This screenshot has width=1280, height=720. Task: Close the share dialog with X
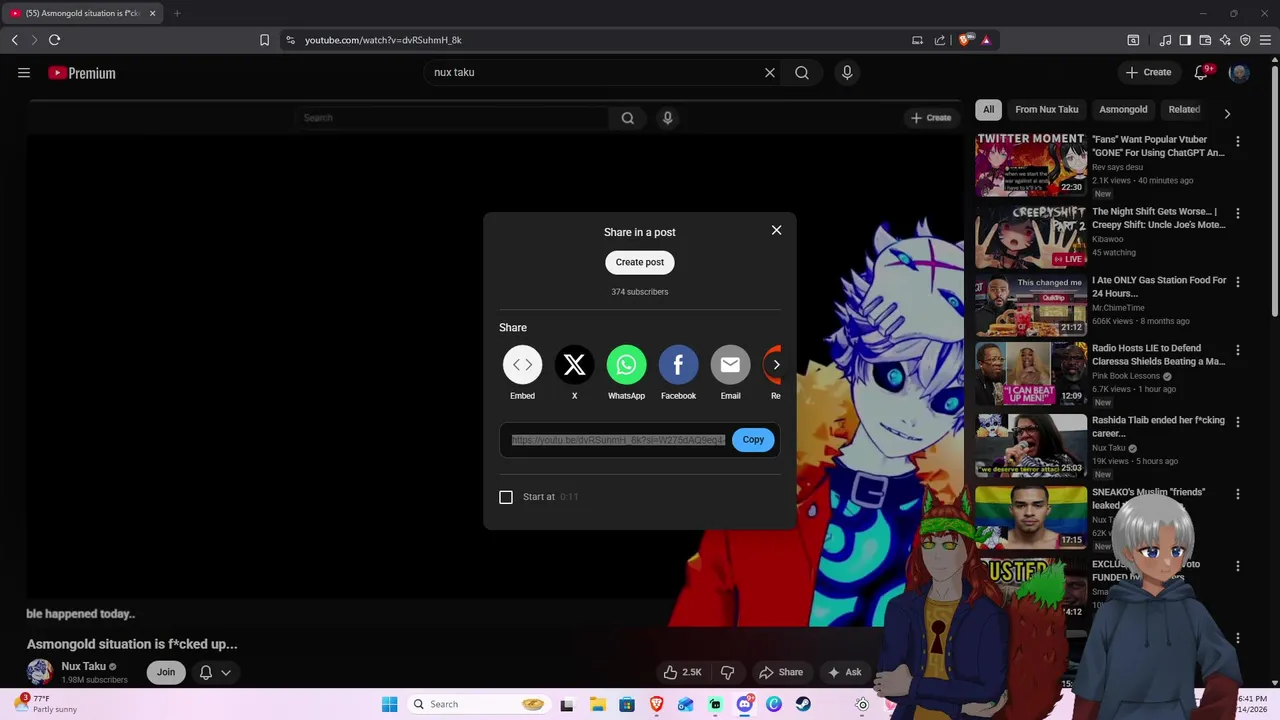(776, 230)
